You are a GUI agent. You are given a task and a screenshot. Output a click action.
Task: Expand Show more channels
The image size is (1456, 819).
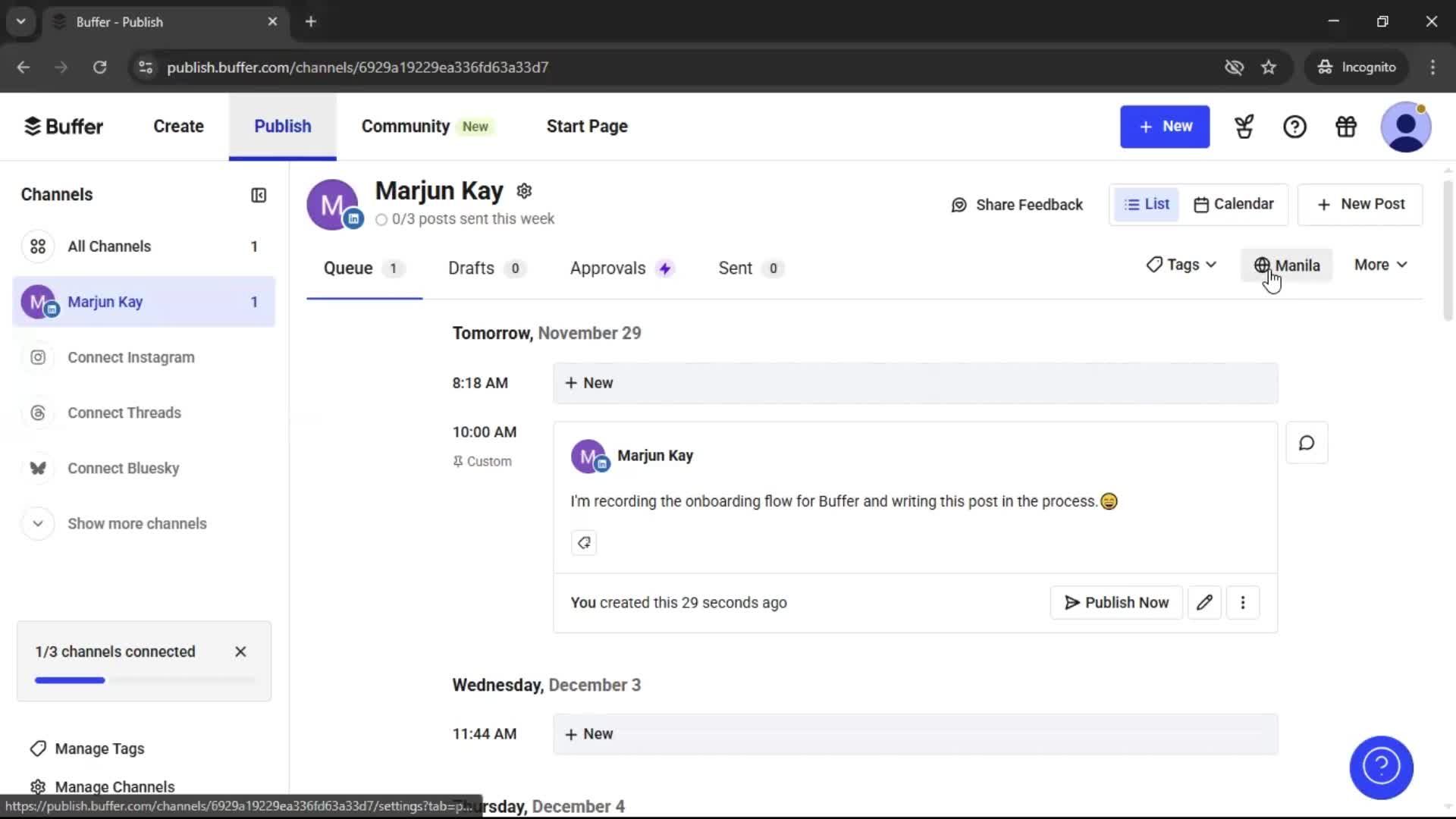[136, 523]
